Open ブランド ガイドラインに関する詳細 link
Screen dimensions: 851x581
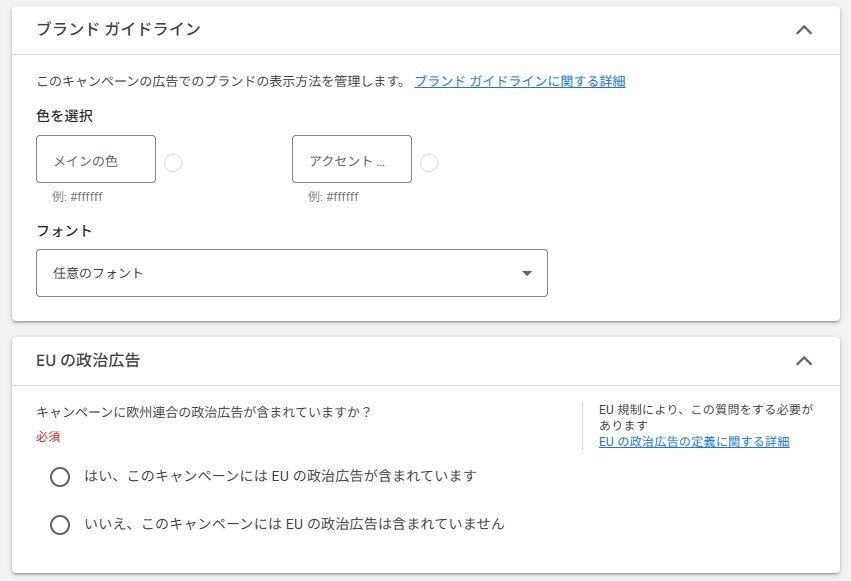[x=520, y=81]
